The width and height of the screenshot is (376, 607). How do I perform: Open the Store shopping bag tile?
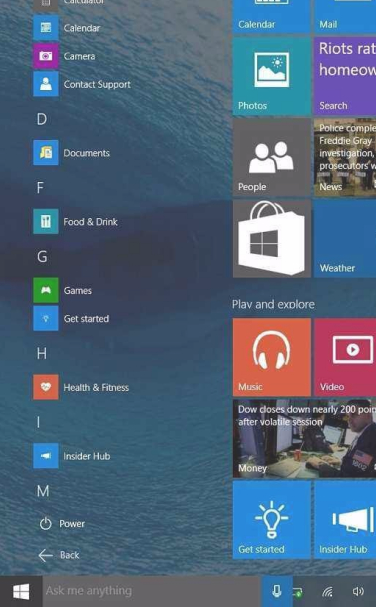272,238
